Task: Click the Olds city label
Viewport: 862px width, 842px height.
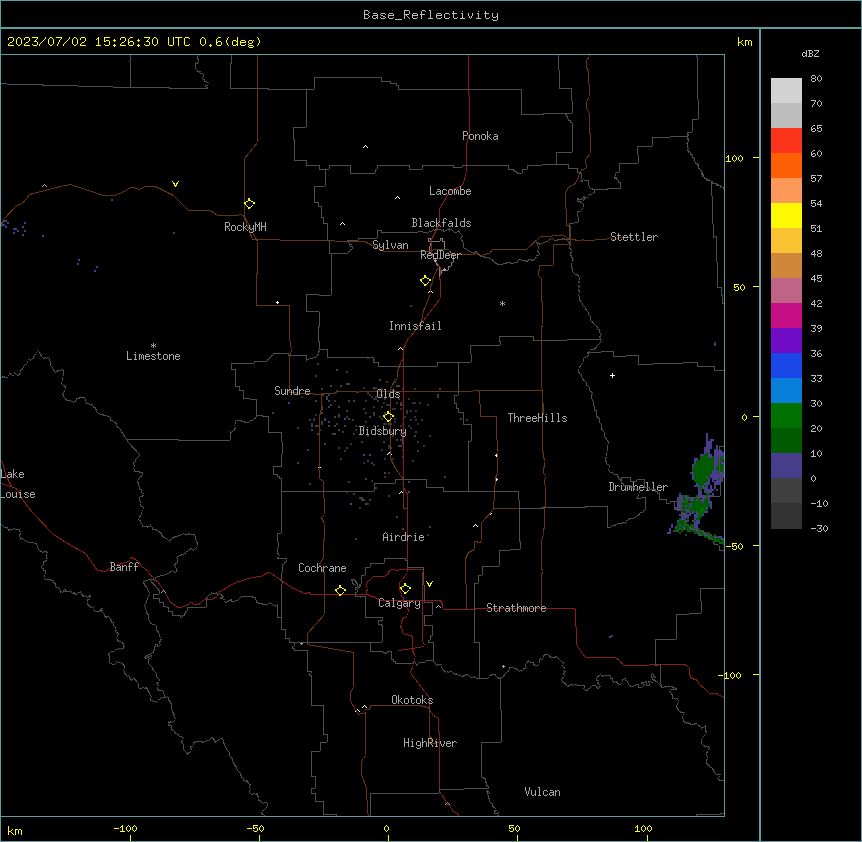Action: coord(388,394)
